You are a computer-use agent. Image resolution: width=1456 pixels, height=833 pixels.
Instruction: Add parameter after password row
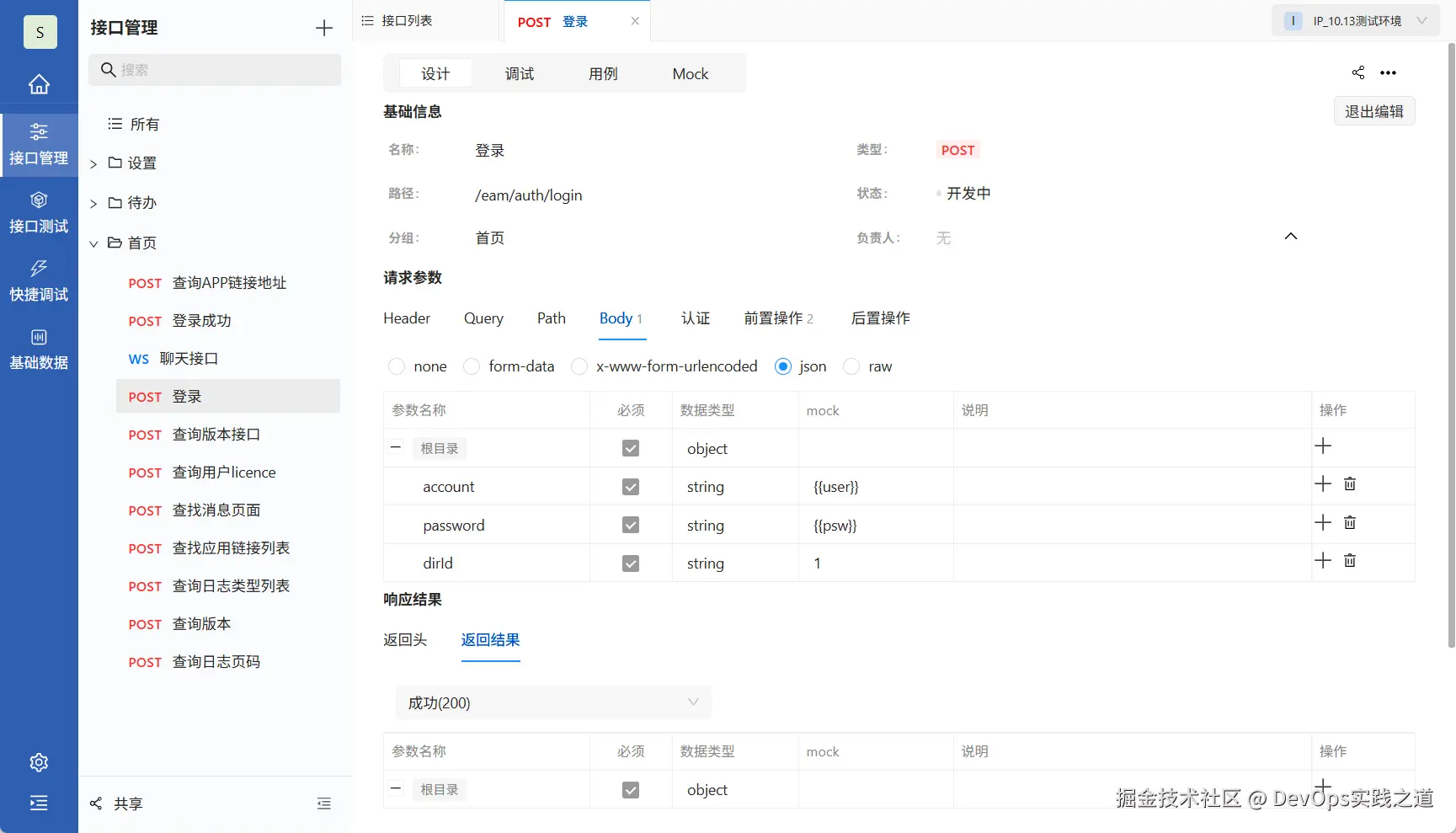point(1323,523)
